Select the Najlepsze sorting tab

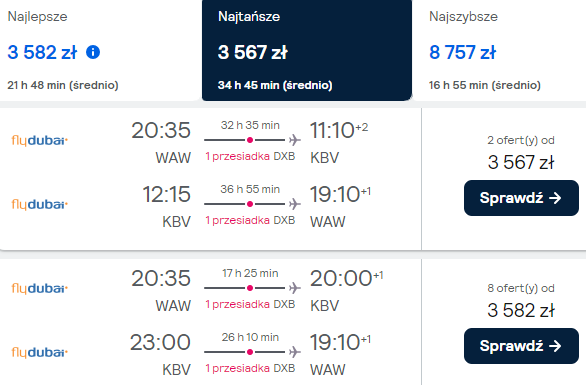(x=101, y=50)
